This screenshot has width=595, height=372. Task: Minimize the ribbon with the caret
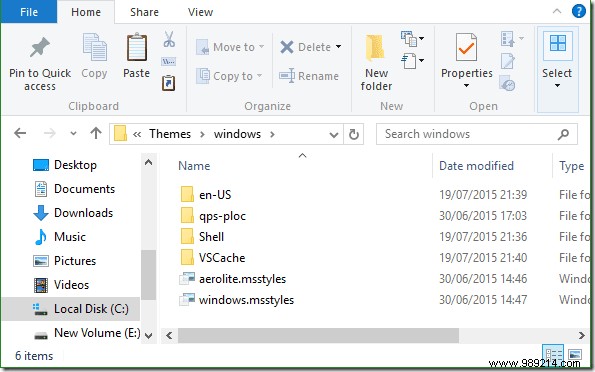click(557, 11)
